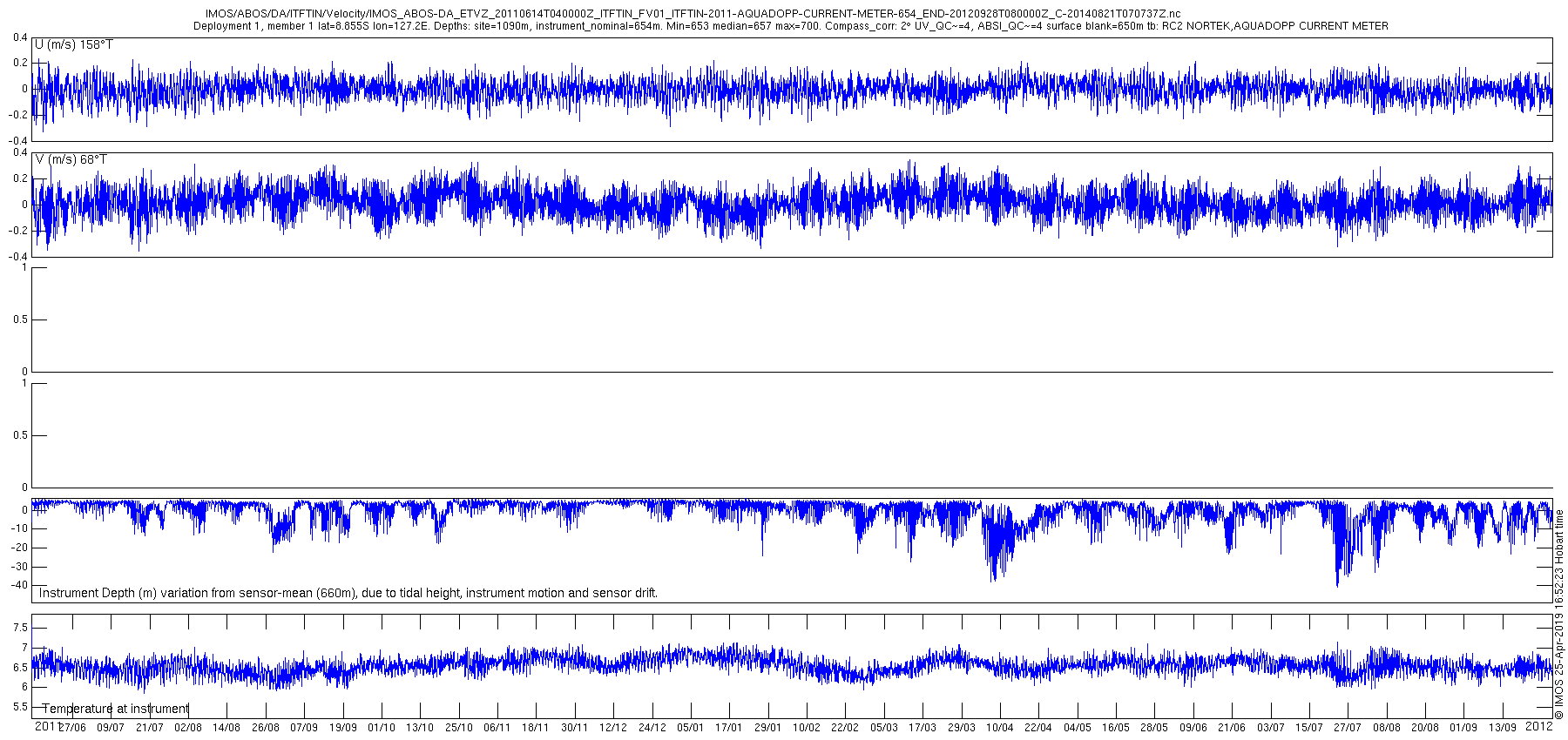
Task: Click the '20/08' date tick label
Action: click(x=1425, y=728)
